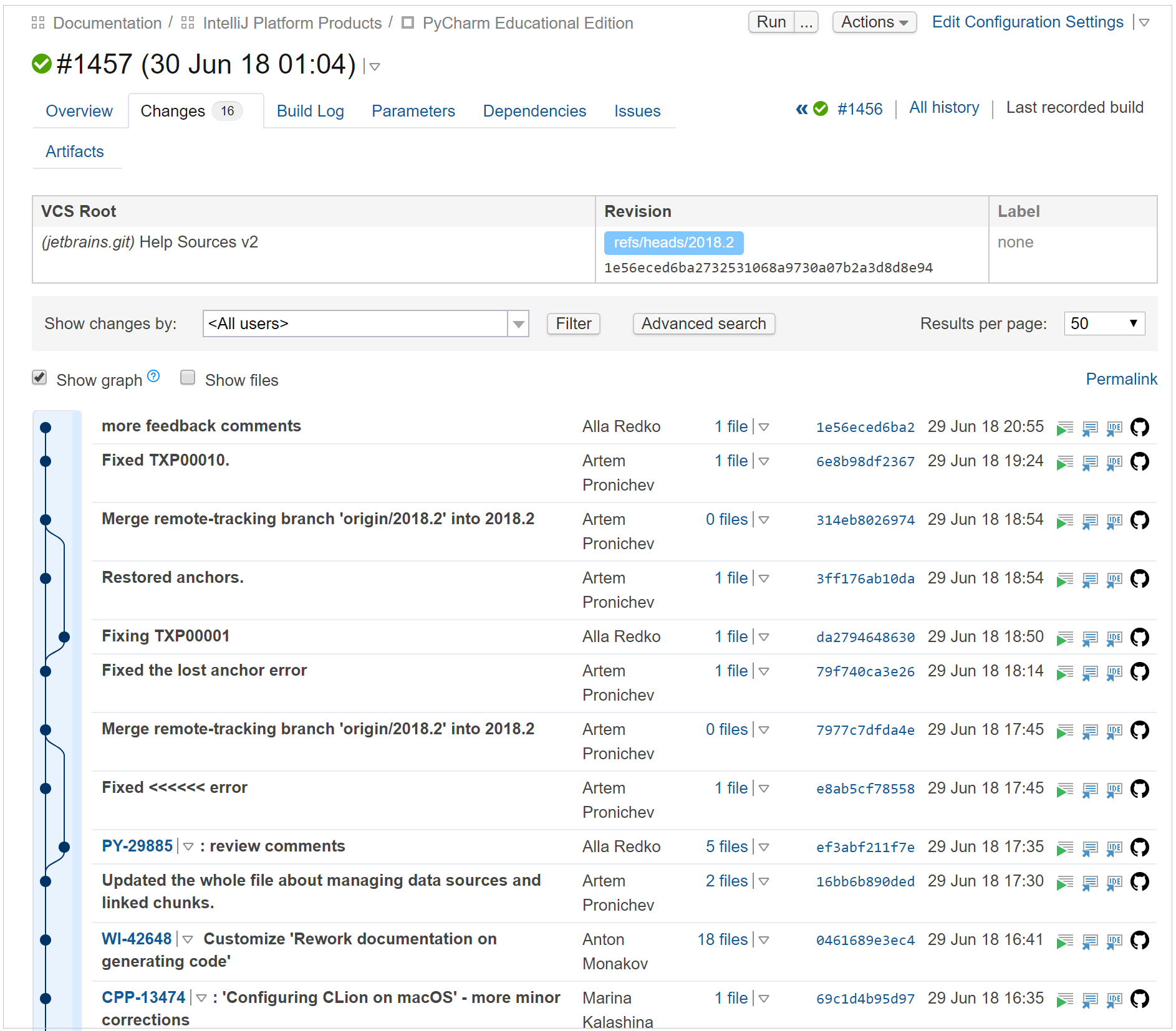Open the 'Show changes by' user dropdown
The height and width of the screenshot is (1031, 1176).
click(x=518, y=324)
